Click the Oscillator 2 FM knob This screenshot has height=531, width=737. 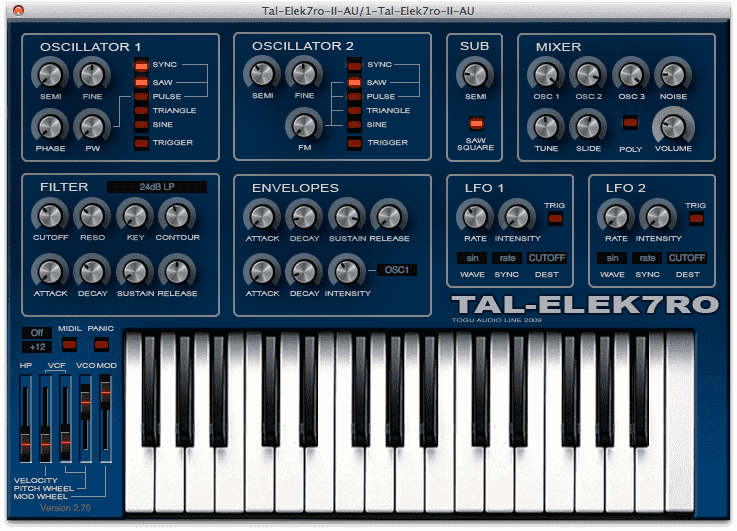304,126
